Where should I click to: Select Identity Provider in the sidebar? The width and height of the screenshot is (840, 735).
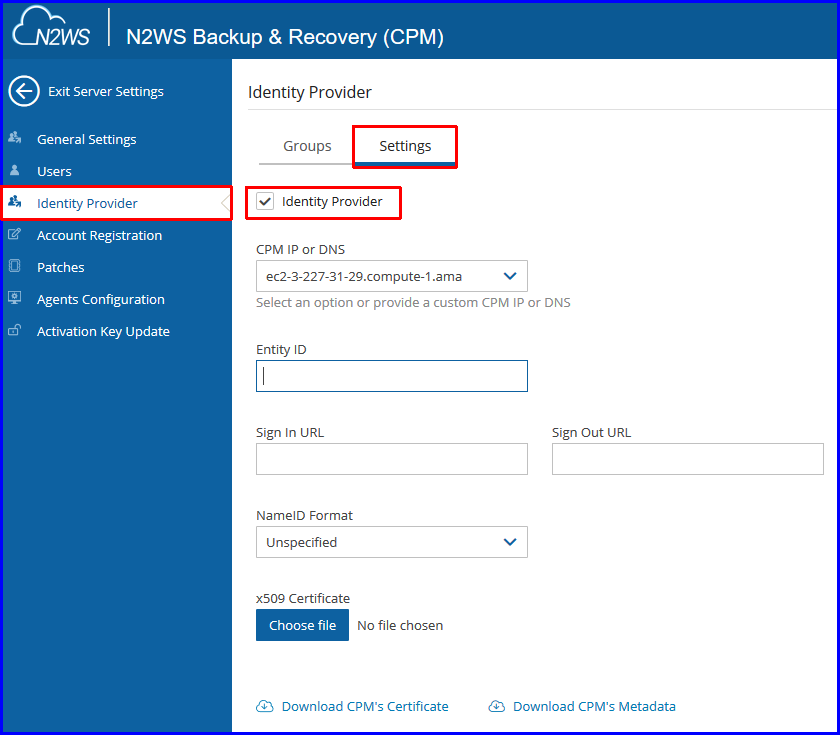pos(117,203)
